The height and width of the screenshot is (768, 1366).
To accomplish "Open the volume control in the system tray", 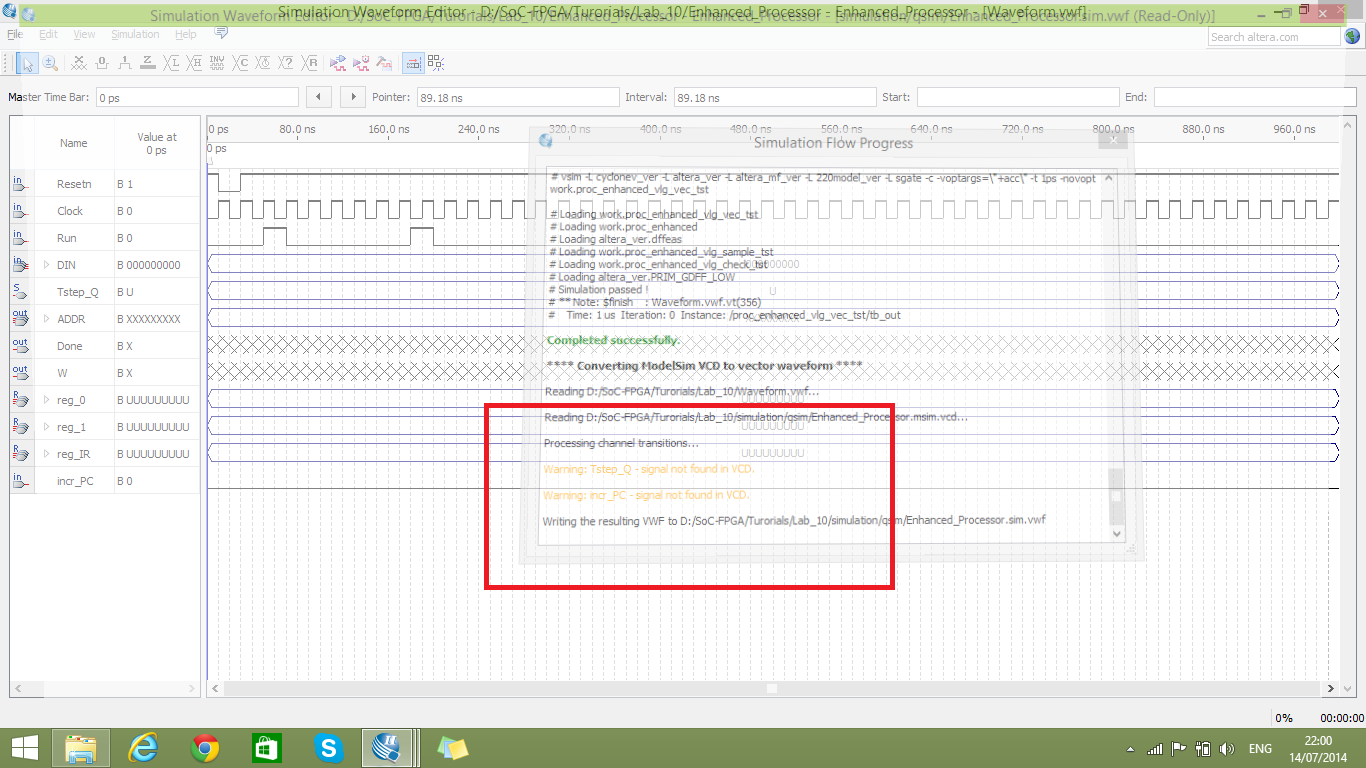I will tap(1227, 749).
